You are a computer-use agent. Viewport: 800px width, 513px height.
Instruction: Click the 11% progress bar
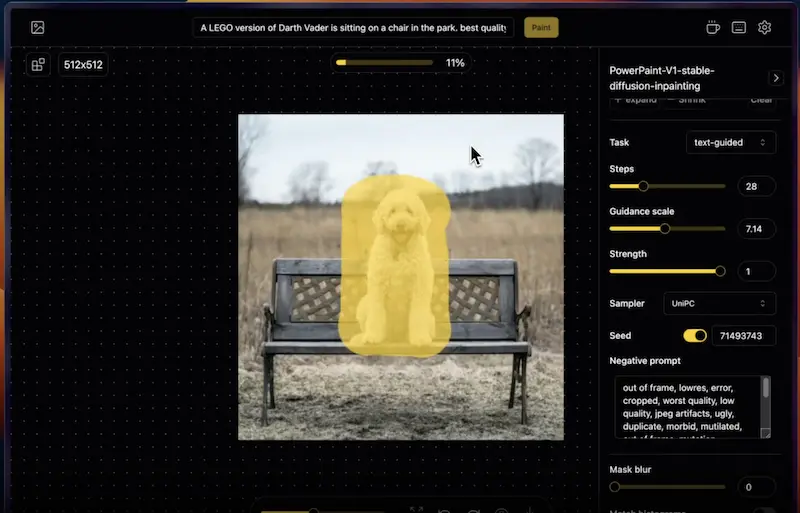tap(384, 63)
